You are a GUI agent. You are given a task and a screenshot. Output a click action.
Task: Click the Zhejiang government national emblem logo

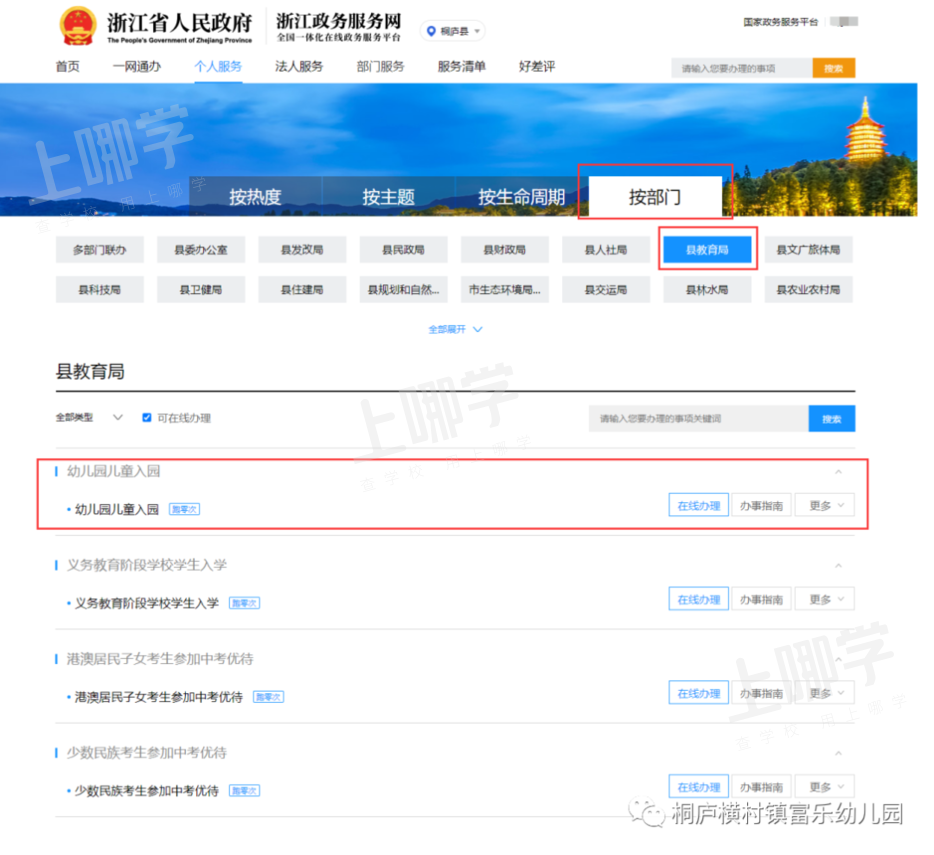click(x=77, y=26)
